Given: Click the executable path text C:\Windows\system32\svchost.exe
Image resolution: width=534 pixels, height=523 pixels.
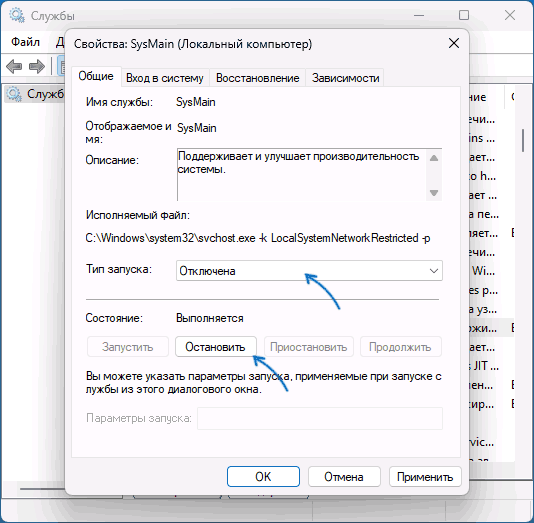Looking at the screenshot, I should click(170, 238).
